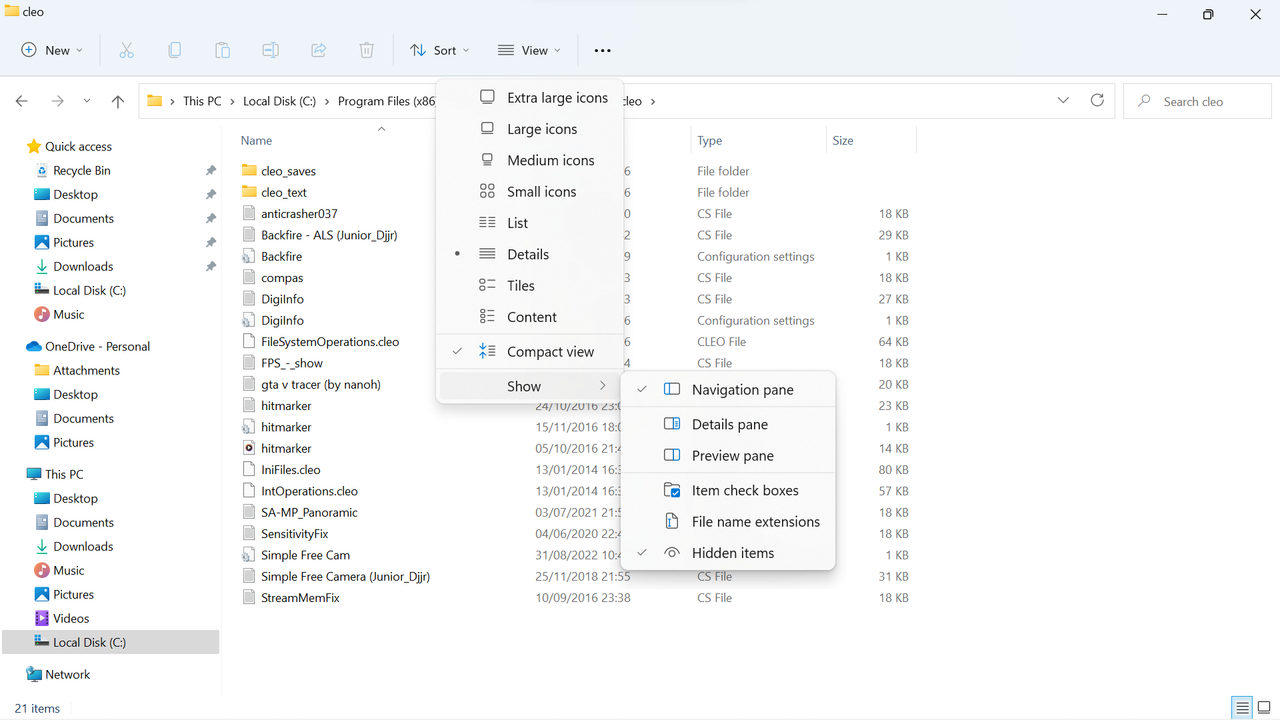
Task: Choose Medium icons layout
Action: [530, 160]
